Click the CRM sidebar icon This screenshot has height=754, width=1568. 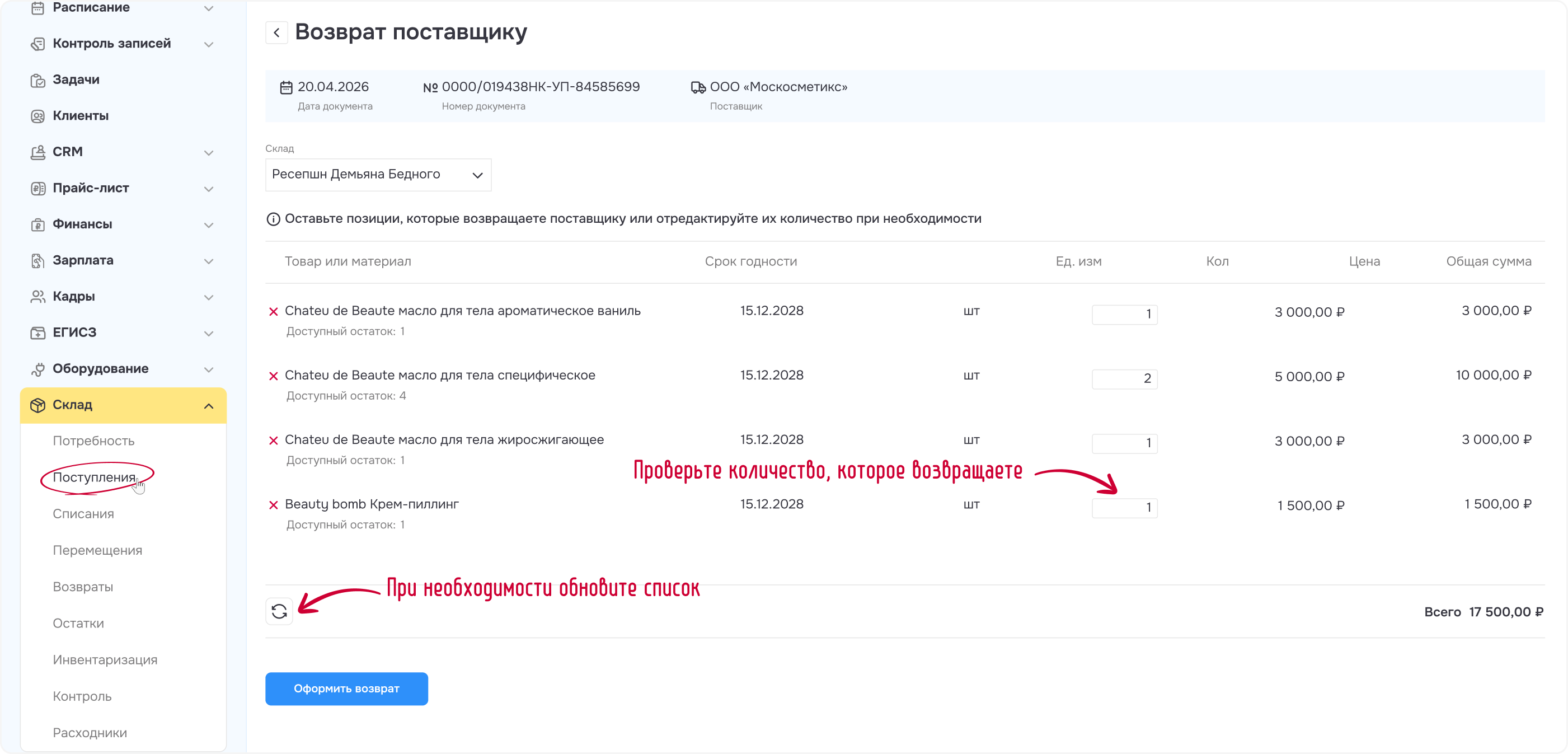point(37,152)
